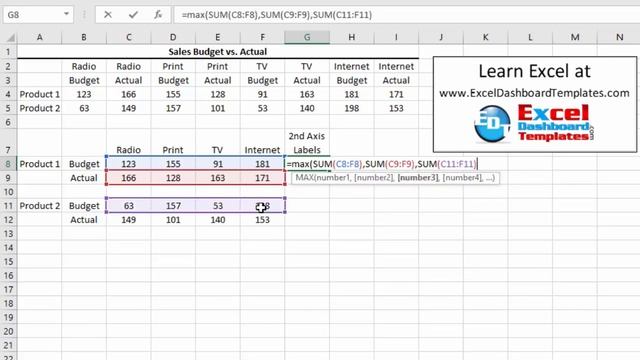Select column A header
This screenshot has width=640, height=360.
40,37
